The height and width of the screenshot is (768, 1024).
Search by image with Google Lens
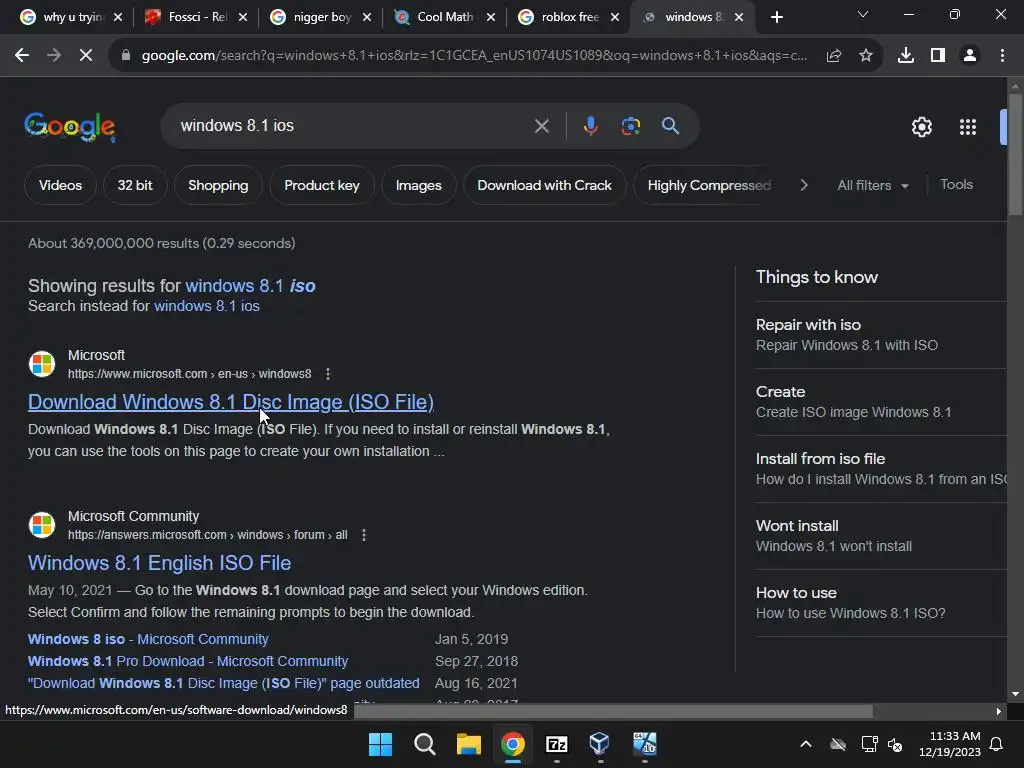631,126
